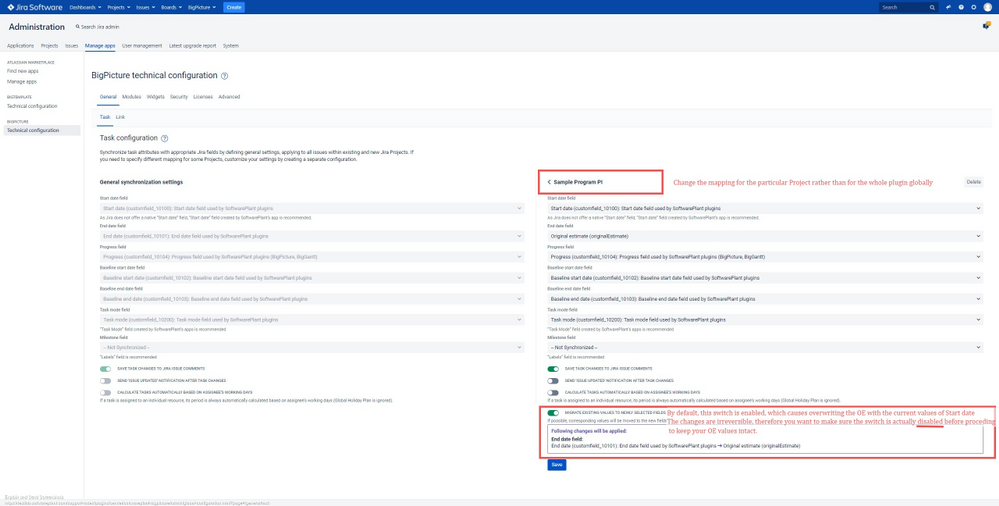
Task: Toggle General settings calculate tasks automatically switch
Action: (x=105, y=393)
